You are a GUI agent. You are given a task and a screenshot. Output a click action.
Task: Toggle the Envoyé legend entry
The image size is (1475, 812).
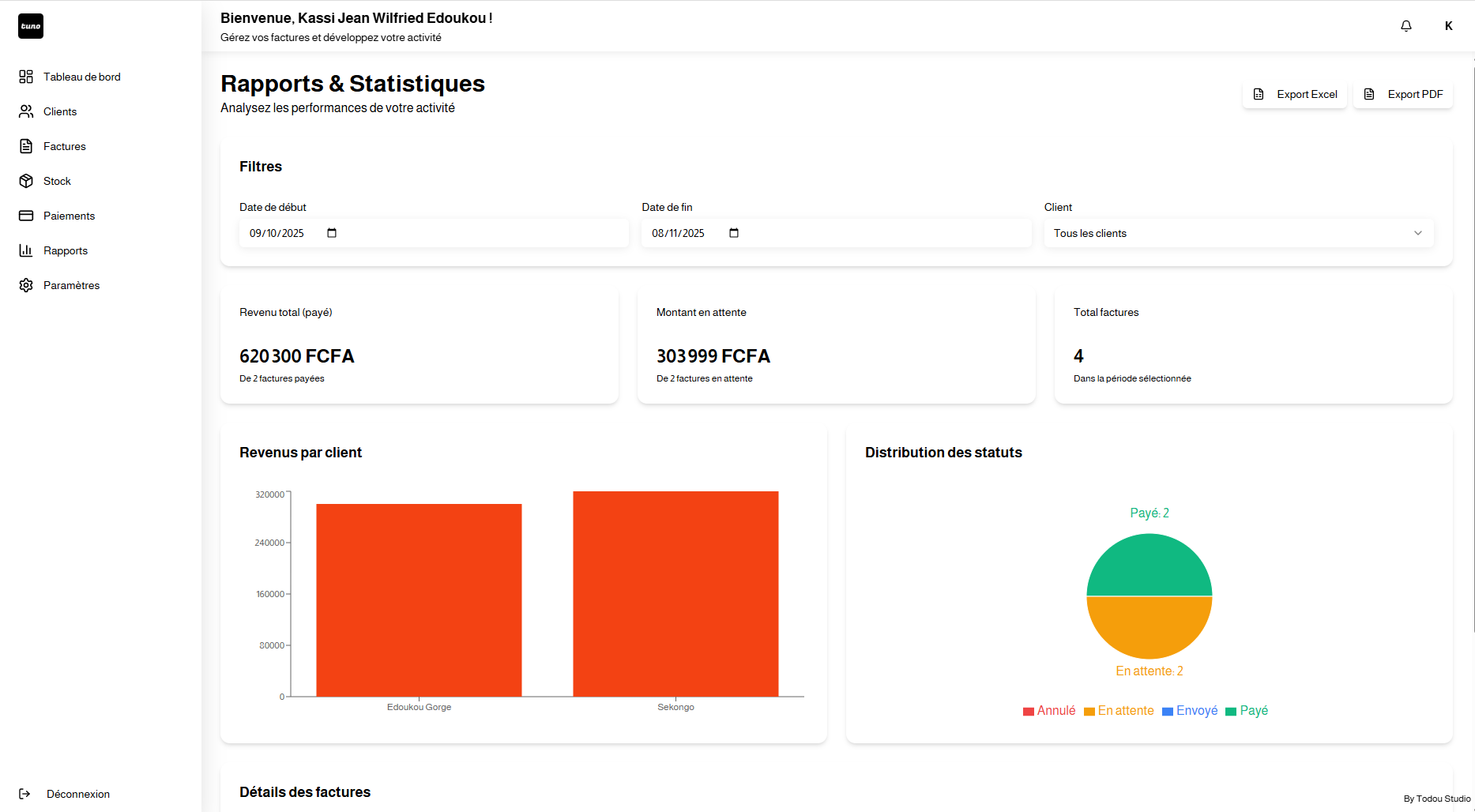[1189, 711]
